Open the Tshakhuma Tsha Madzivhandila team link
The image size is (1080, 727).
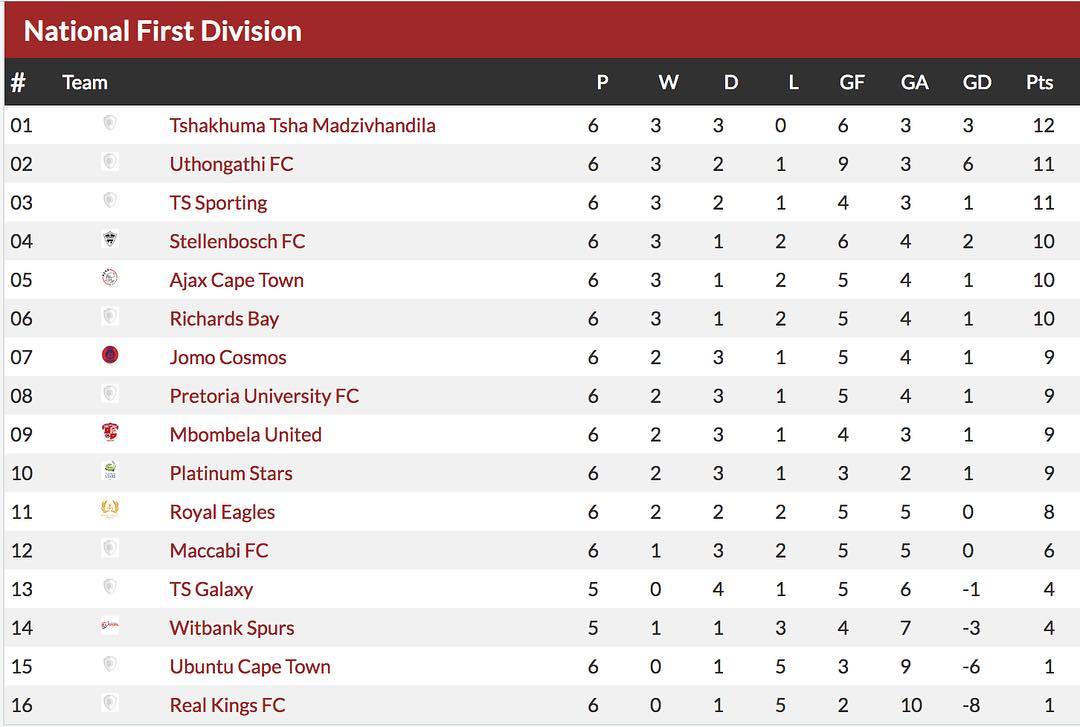[302, 125]
